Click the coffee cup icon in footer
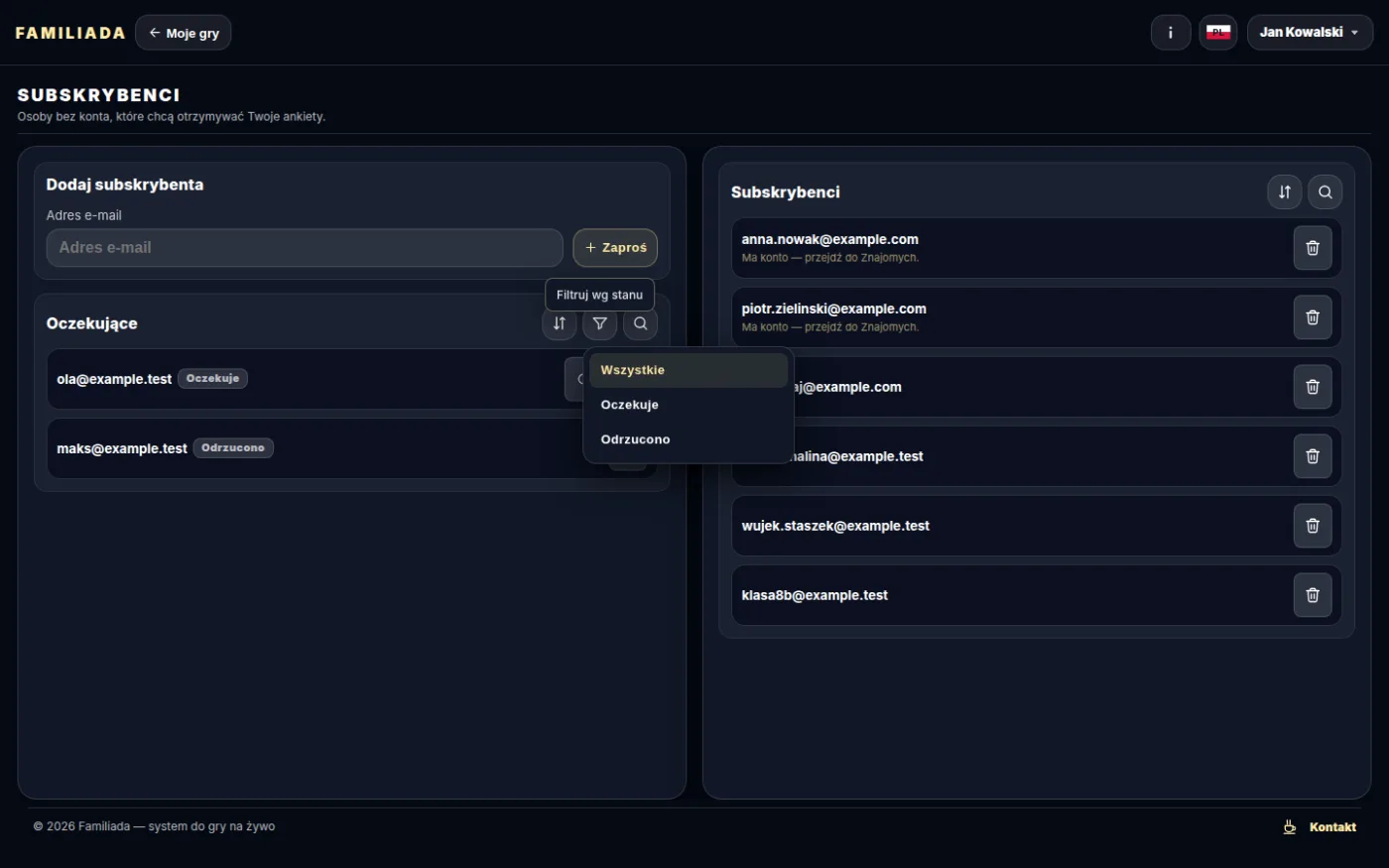 tap(1290, 827)
